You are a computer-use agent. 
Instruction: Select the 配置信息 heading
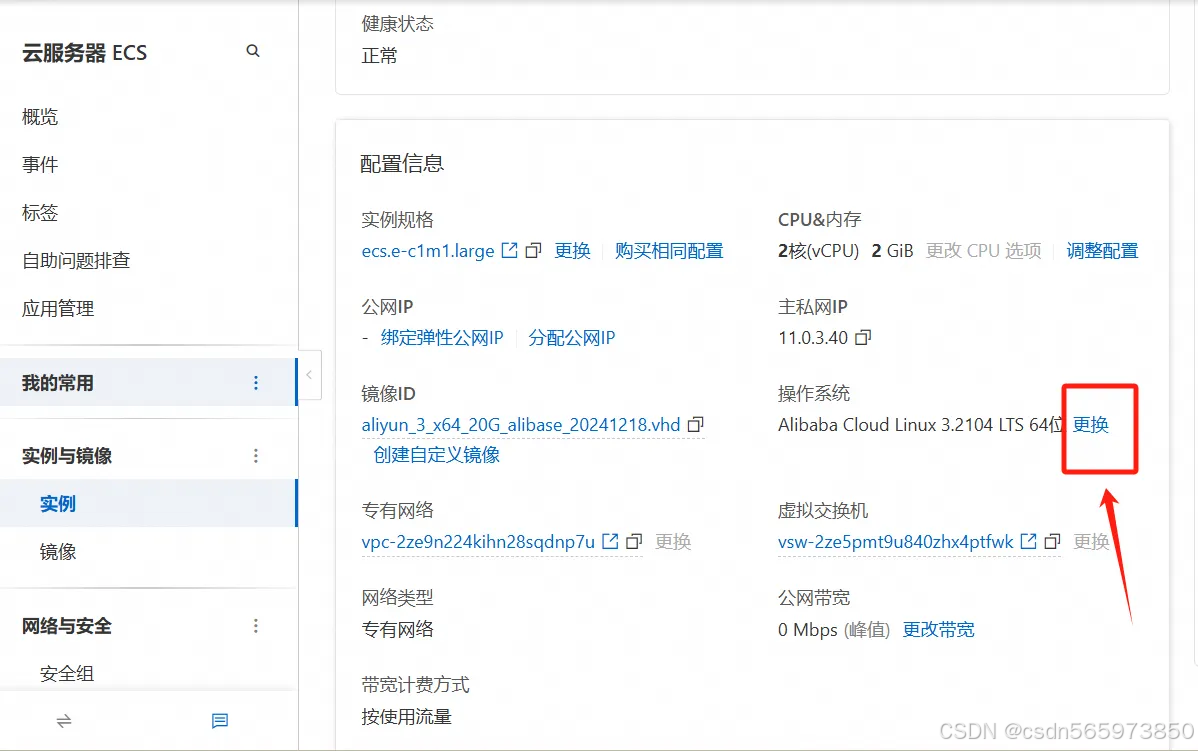[402, 163]
